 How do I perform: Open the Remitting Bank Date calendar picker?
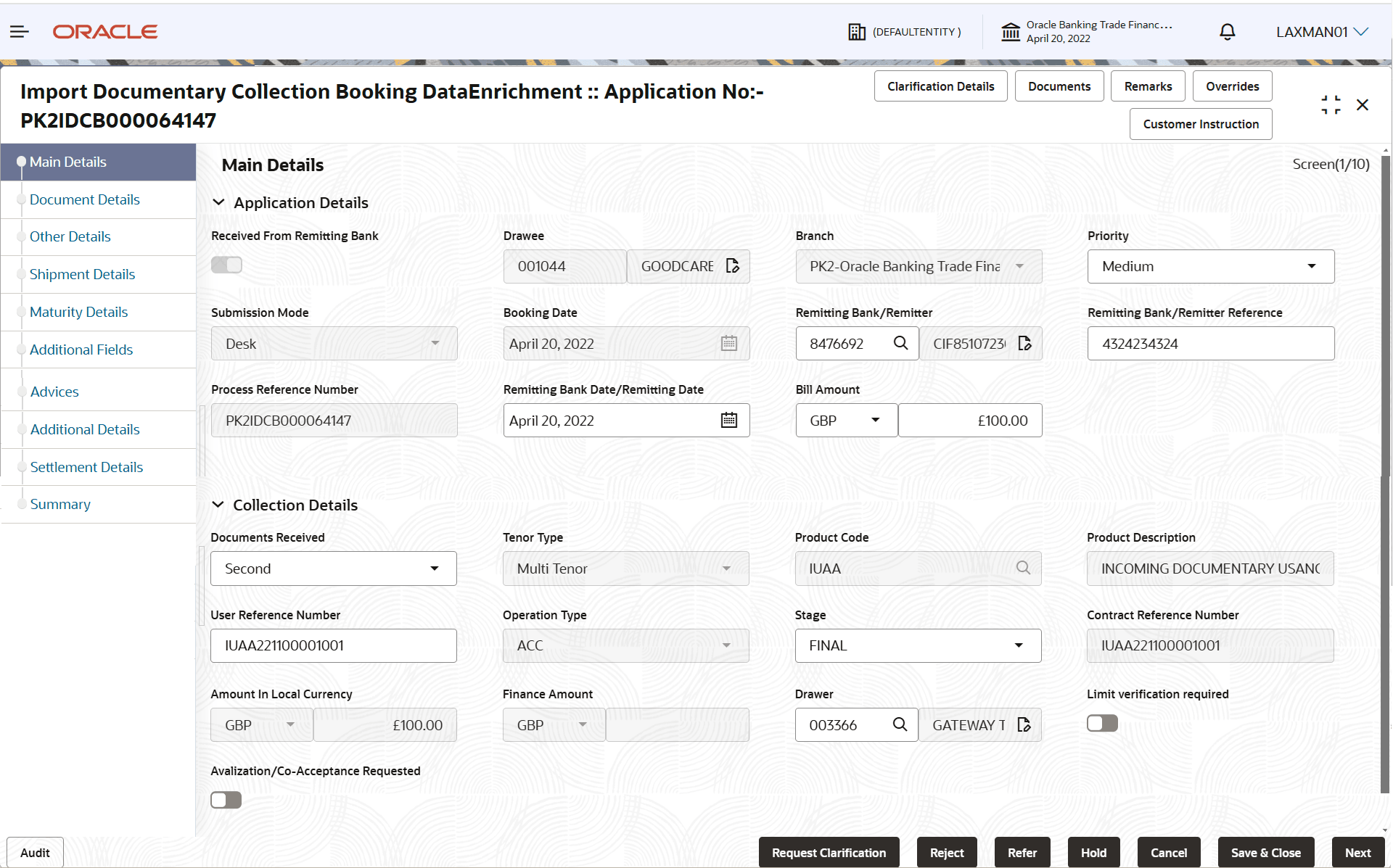click(x=728, y=420)
